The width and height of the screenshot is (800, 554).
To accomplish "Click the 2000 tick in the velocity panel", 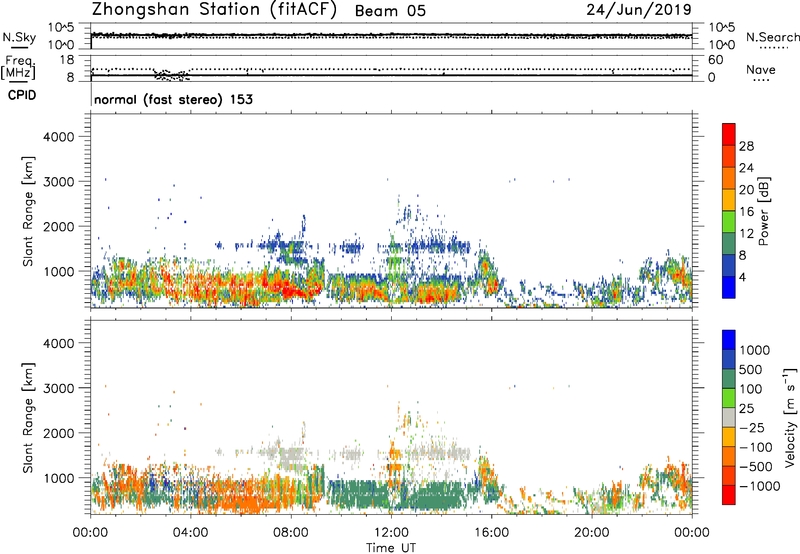I will click(58, 433).
